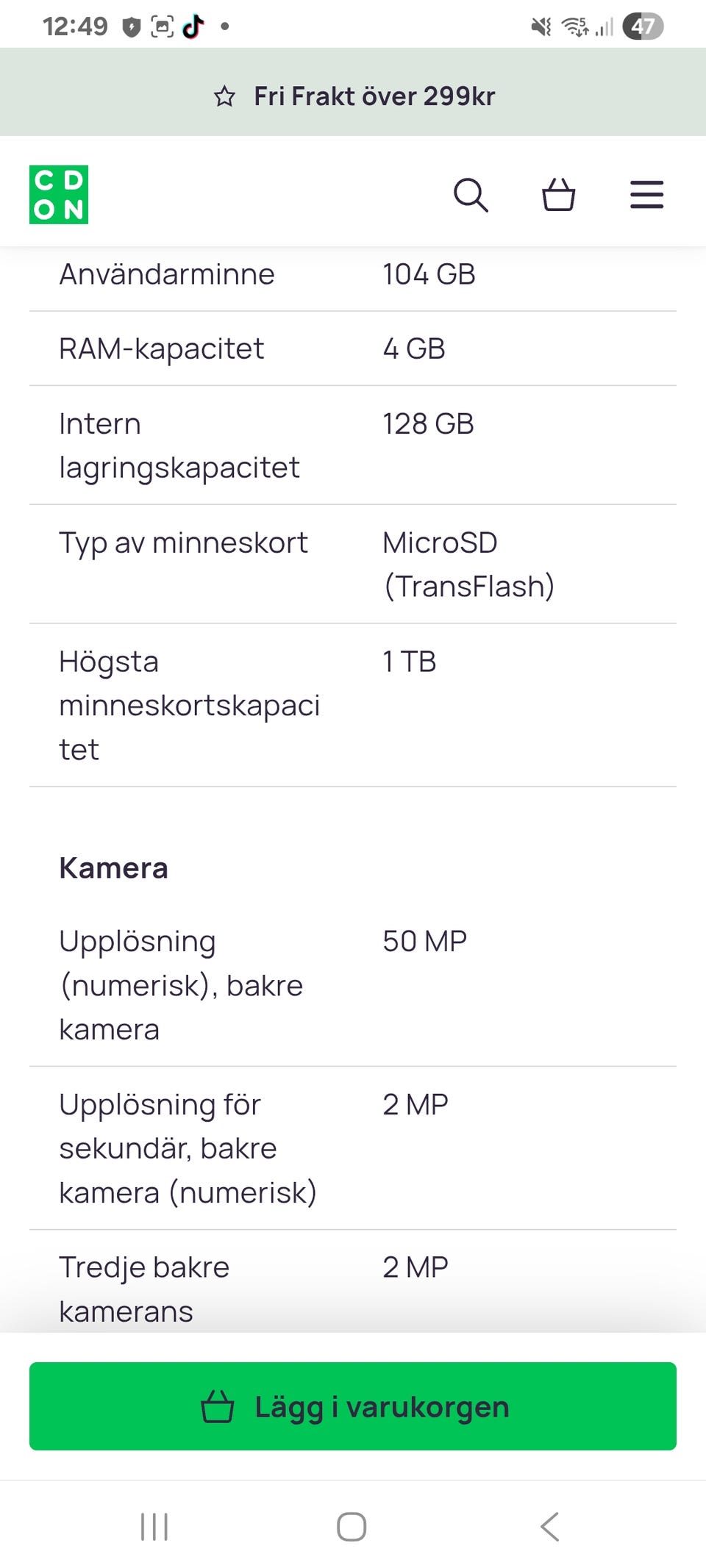The width and height of the screenshot is (706, 1568).
Task: Tap the 50 MP rear camera value
Action: point(424,941)
